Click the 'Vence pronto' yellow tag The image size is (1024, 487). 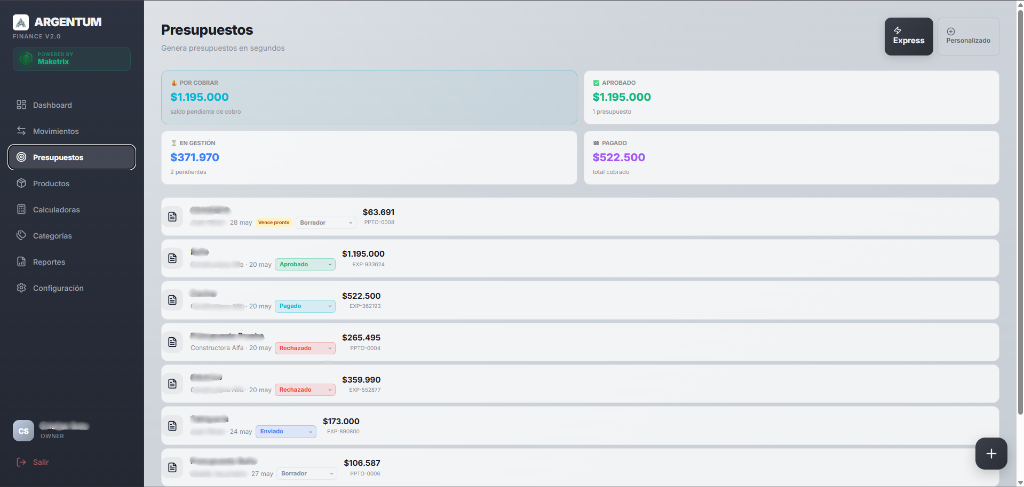pyautogui.click(x=274, y=223)
